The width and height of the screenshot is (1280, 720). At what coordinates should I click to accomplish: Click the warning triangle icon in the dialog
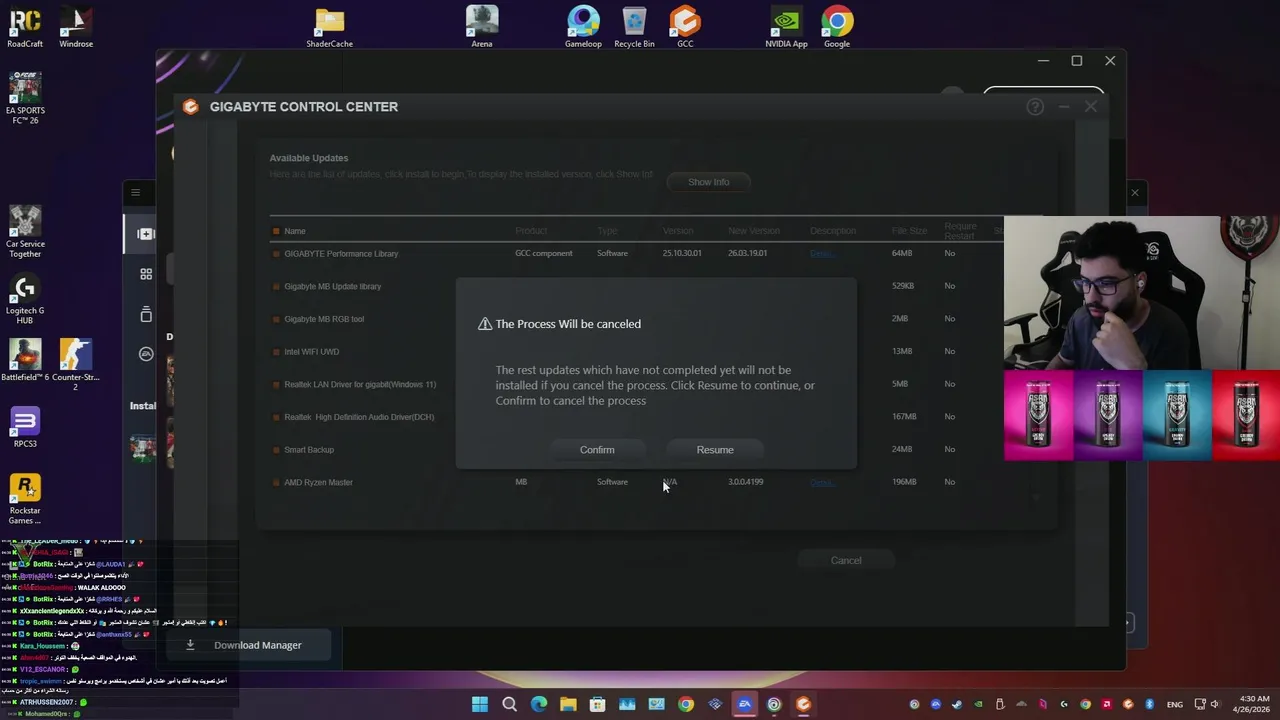(x=485, y=324)
